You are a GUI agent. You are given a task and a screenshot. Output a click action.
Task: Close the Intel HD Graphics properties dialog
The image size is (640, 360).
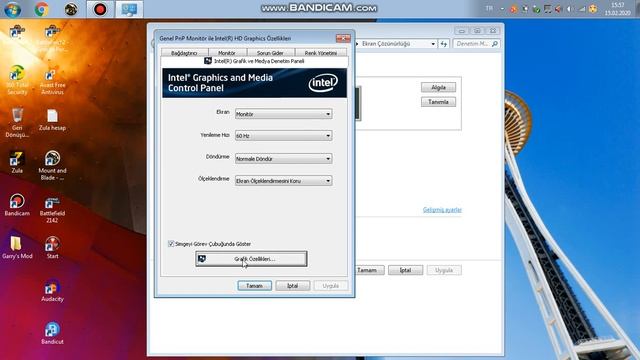point(343,38)
